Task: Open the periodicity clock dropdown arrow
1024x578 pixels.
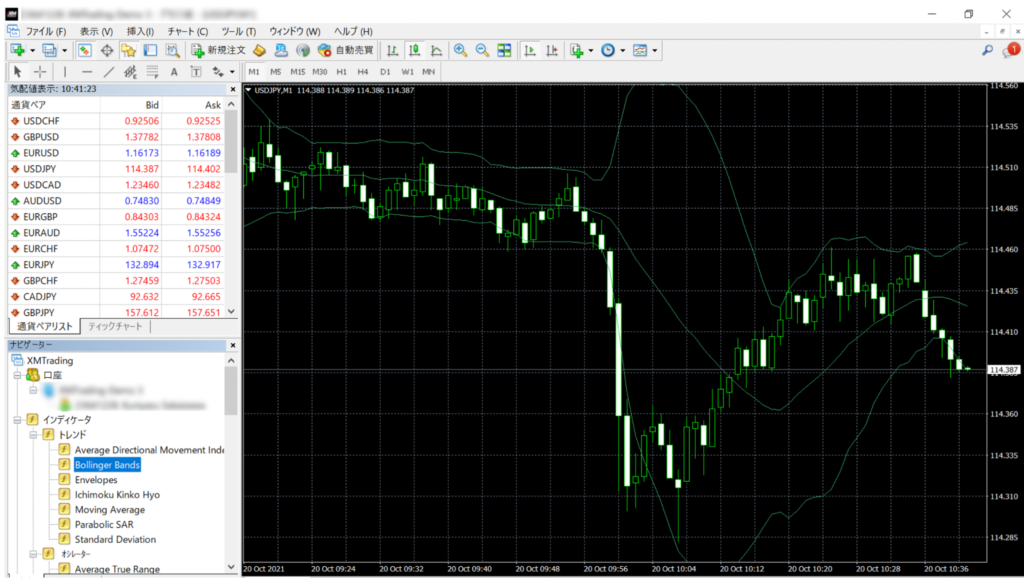Action: (623, 50)
